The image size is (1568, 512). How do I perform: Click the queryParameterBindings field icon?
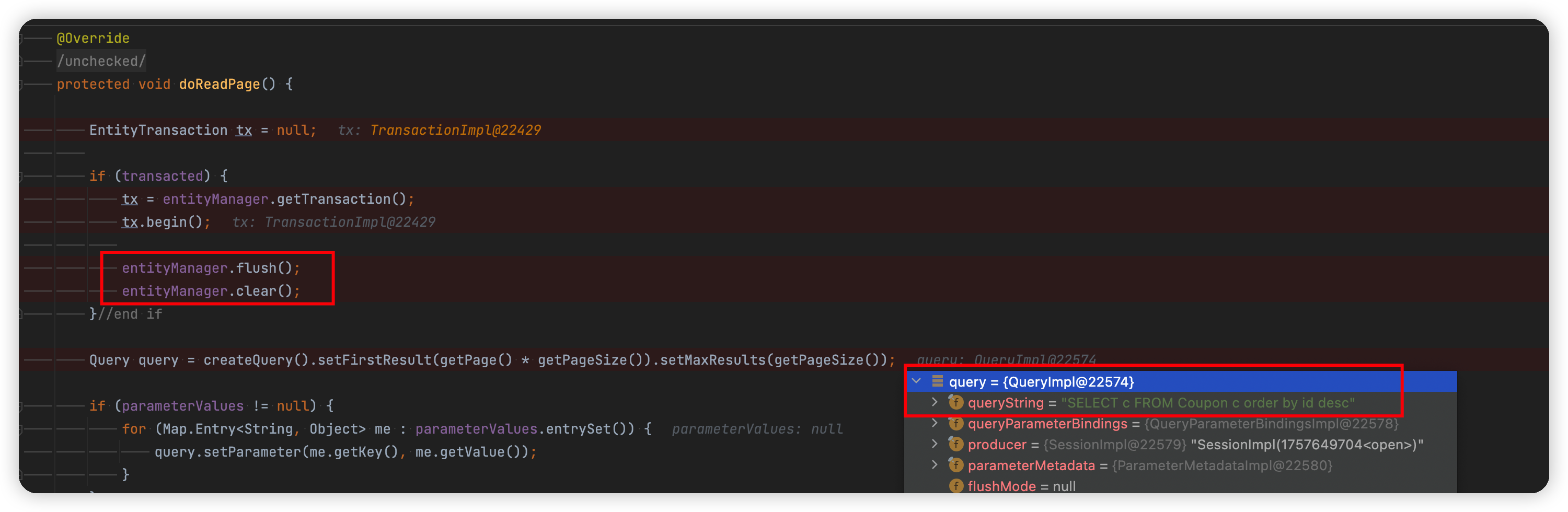coord(955,423)
